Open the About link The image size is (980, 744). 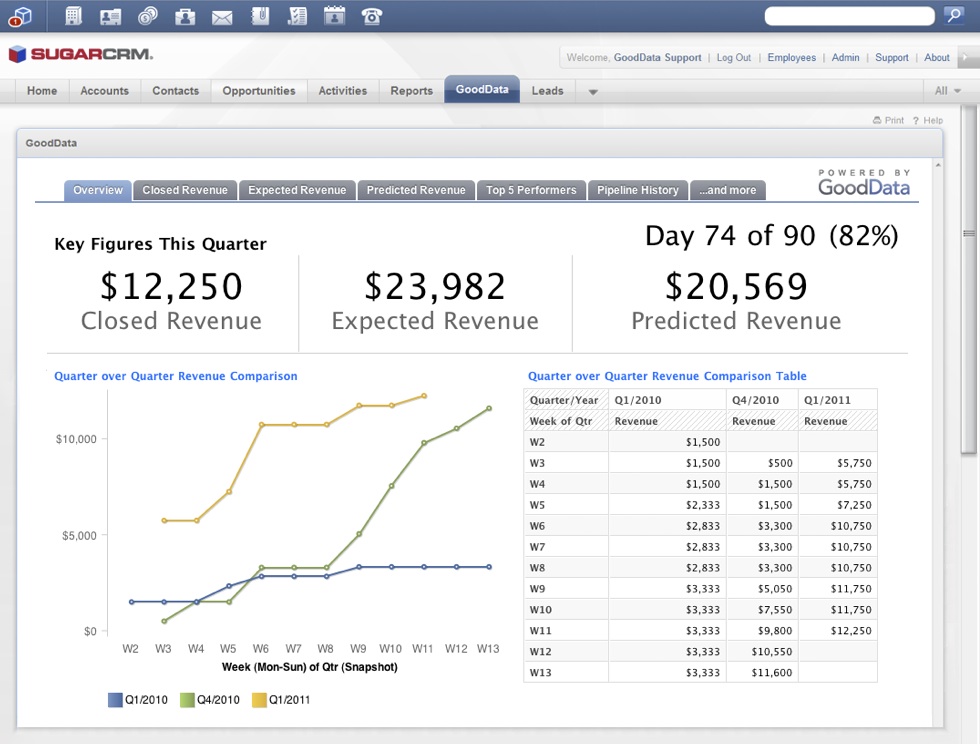tap(936, 58)
